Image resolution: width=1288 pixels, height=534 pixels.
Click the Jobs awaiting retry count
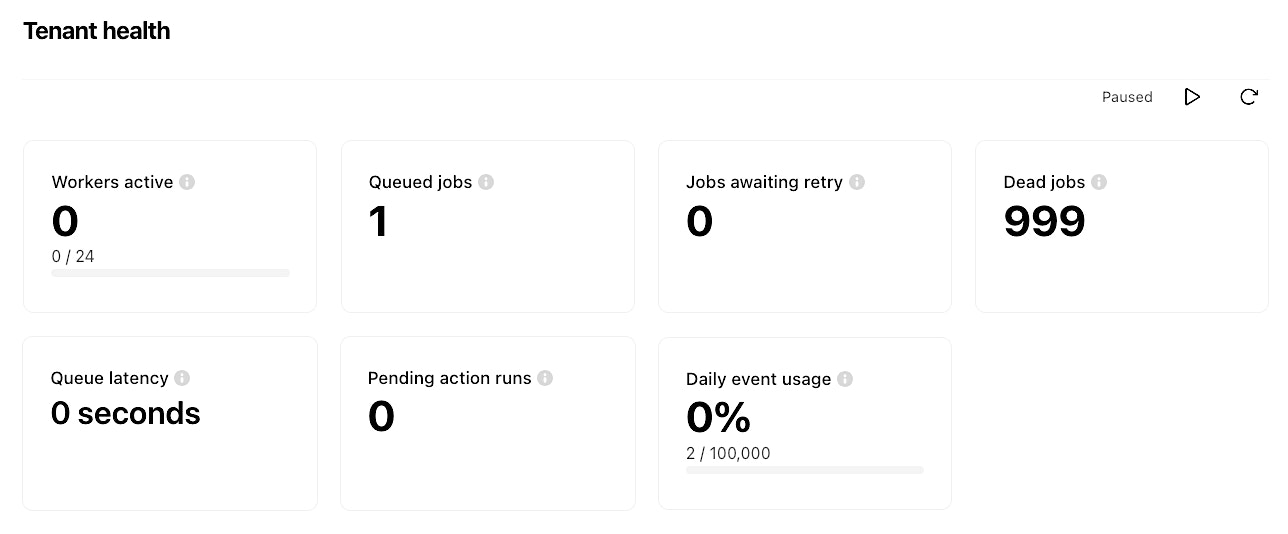point(699,221)
